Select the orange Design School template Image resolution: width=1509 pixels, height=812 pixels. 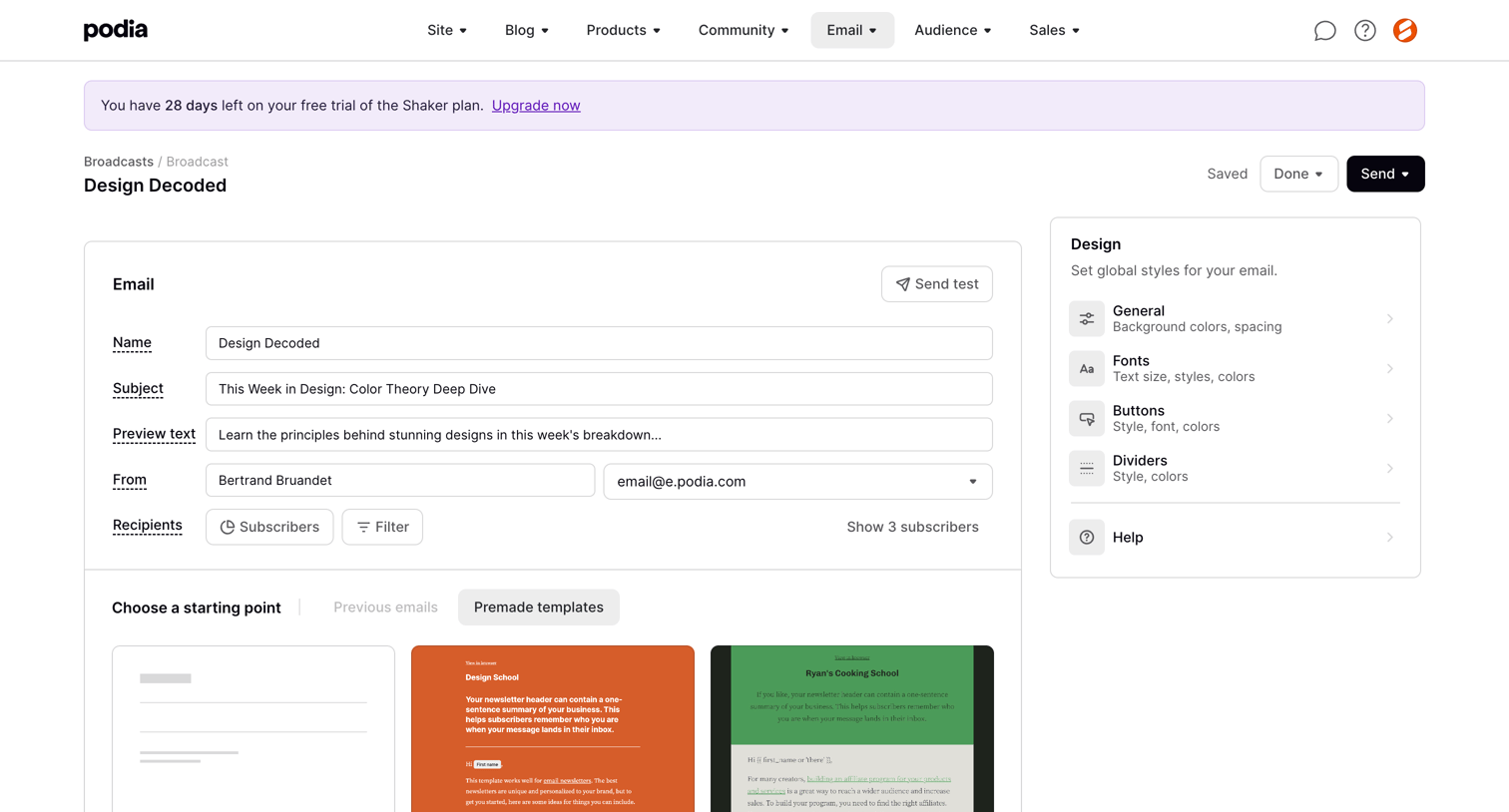553,729
